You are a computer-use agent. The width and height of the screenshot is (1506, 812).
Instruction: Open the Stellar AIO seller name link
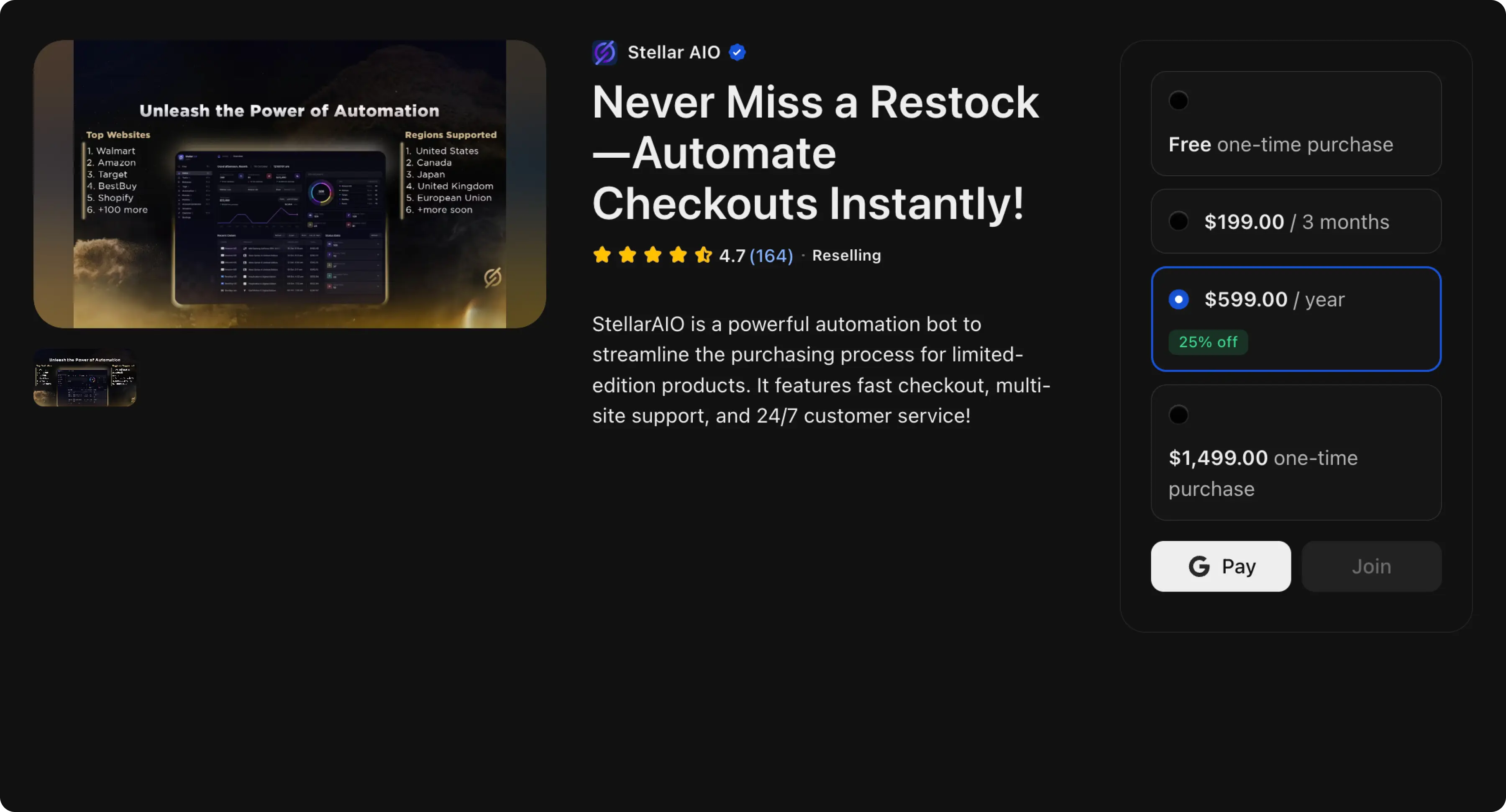coord(674,53)
